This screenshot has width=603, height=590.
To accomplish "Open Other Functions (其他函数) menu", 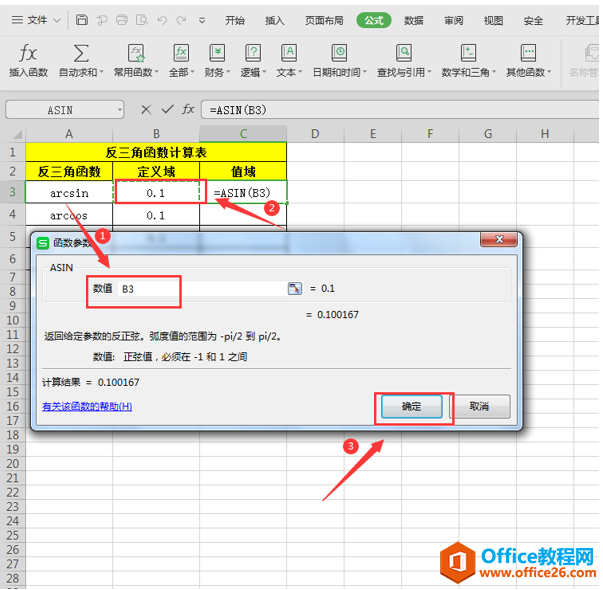I will tap(528, 60).
